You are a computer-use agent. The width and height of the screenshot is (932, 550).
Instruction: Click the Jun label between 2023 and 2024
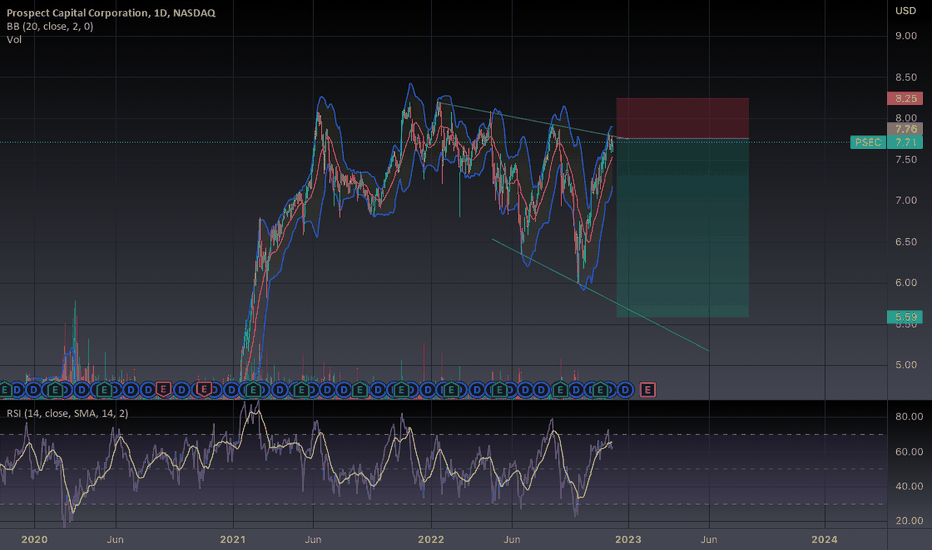tap(709, 539)
